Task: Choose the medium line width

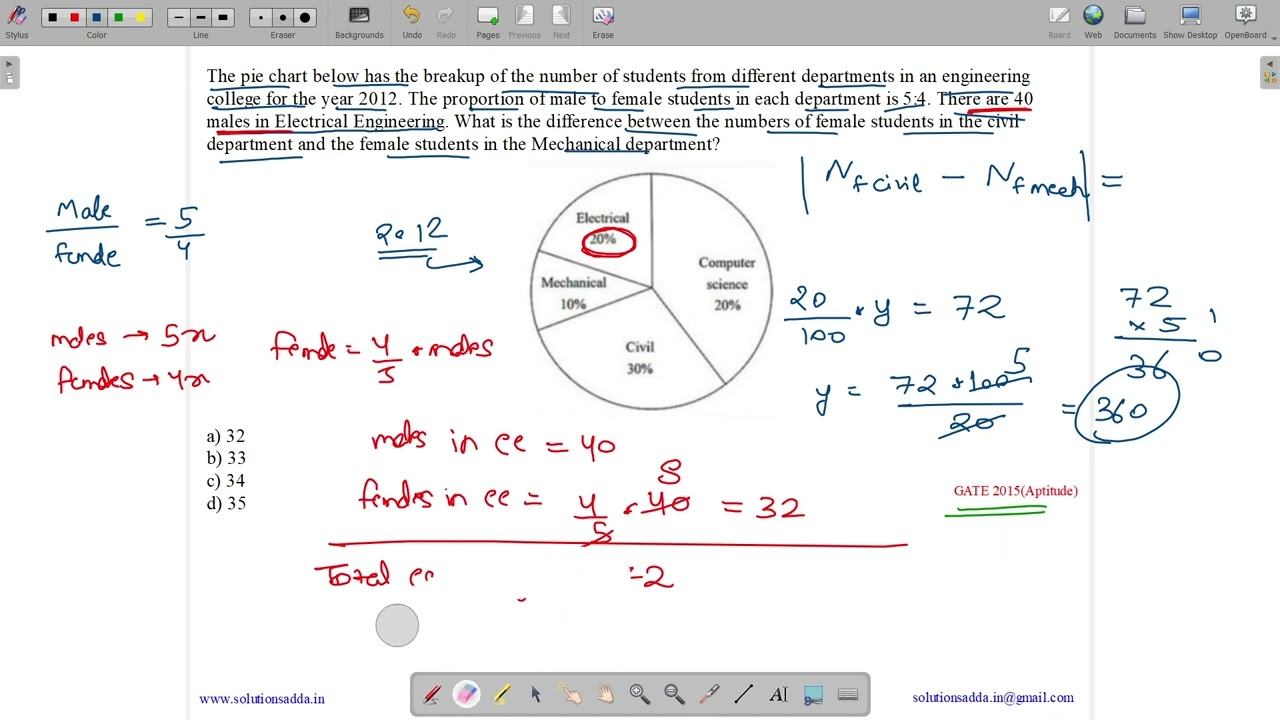Action: point(201,18)
